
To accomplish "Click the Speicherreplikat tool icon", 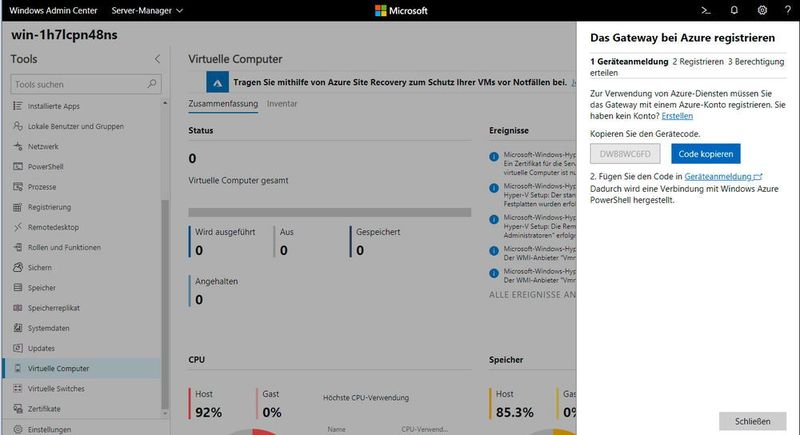I will tap(18, 308).
